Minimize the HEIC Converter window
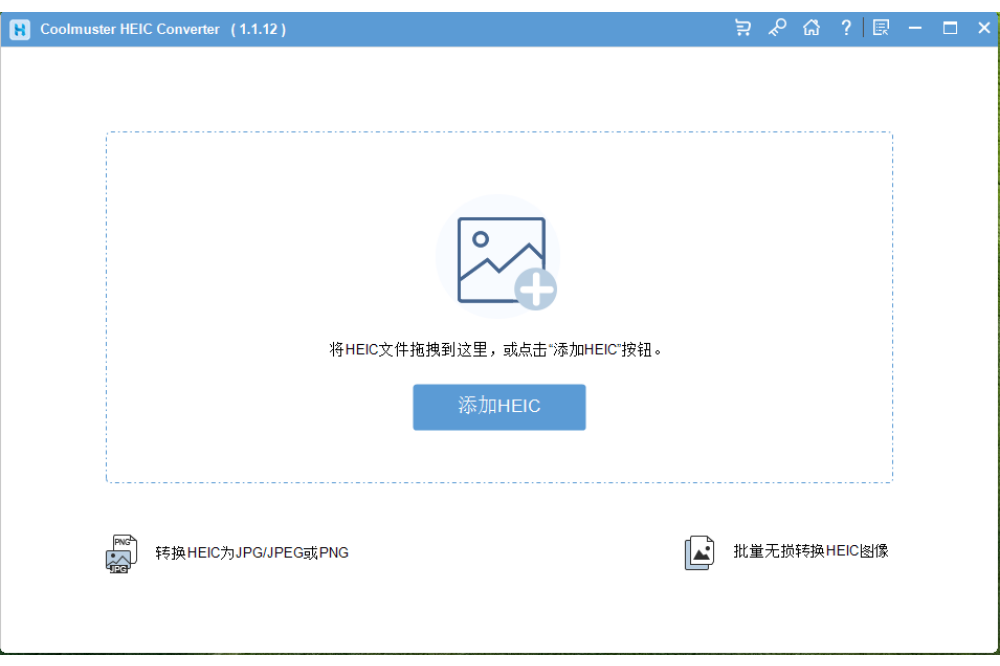 [x=915, y=28]
